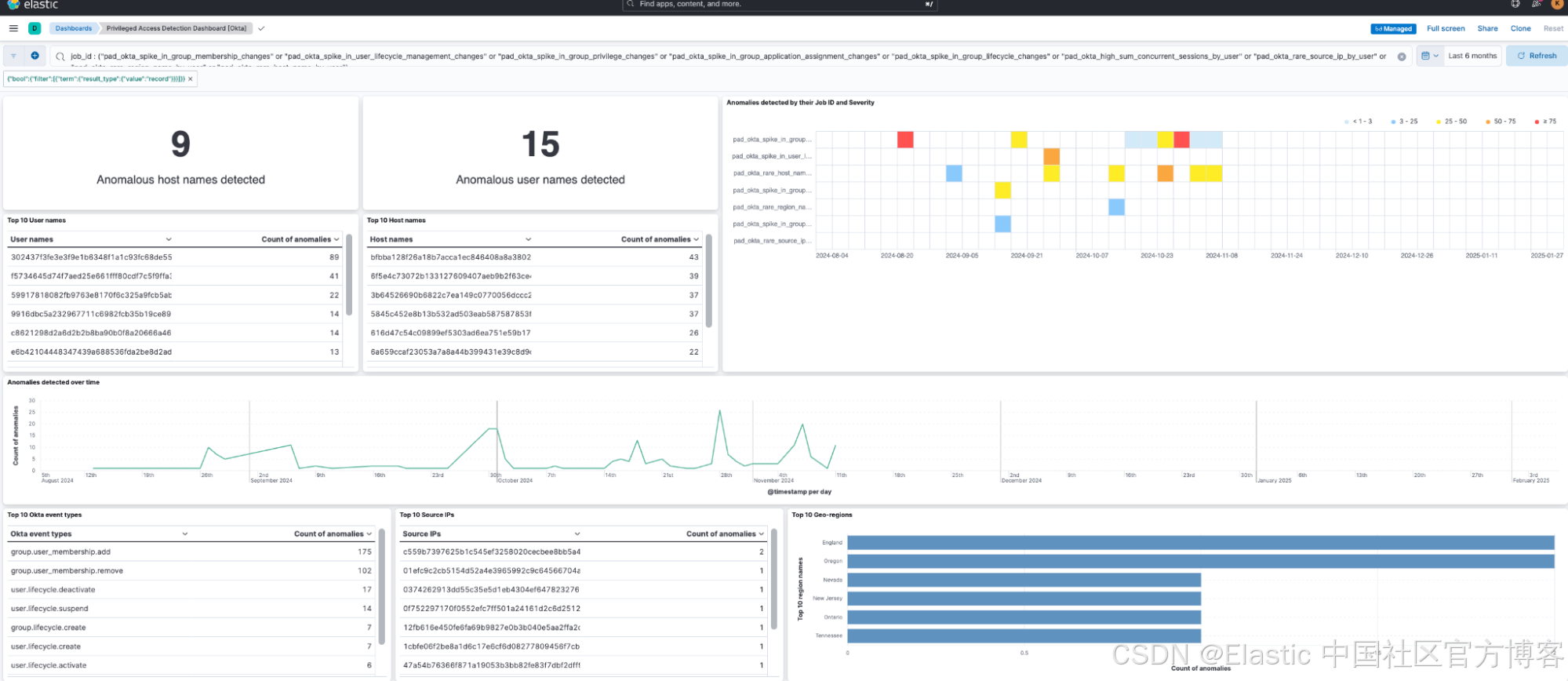Viewport: 1568px width, 681px height.
Task: Open the Share menu
Action: pos(1487,28)
